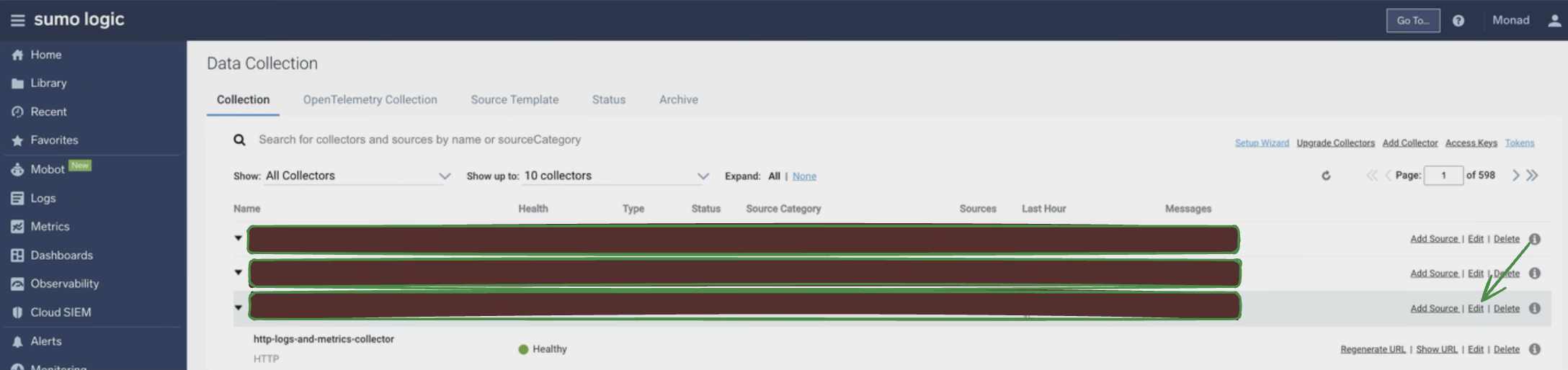The height and width of the screenshot is (370, 1568).
Task: Collapse the first collector row
Action: click(x=238, y=238)
